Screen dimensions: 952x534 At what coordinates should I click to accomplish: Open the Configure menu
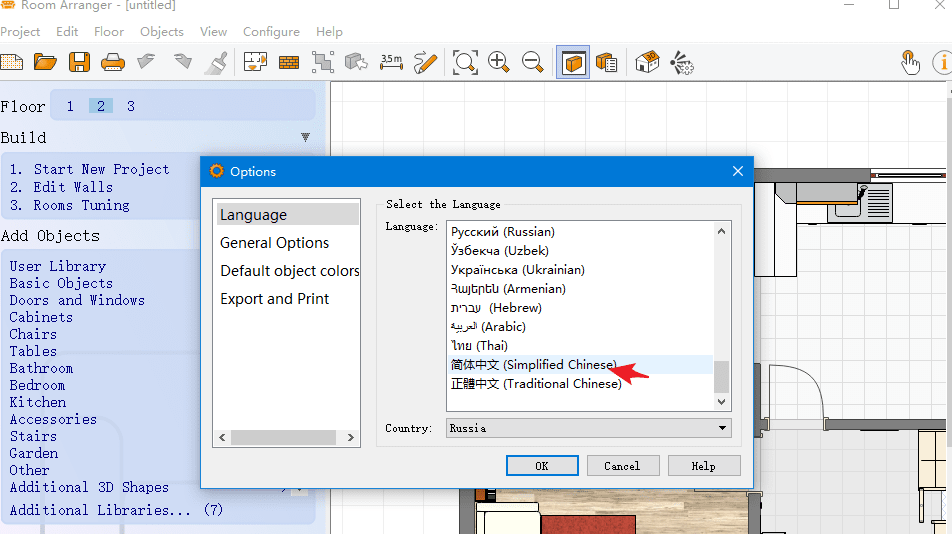271,32
